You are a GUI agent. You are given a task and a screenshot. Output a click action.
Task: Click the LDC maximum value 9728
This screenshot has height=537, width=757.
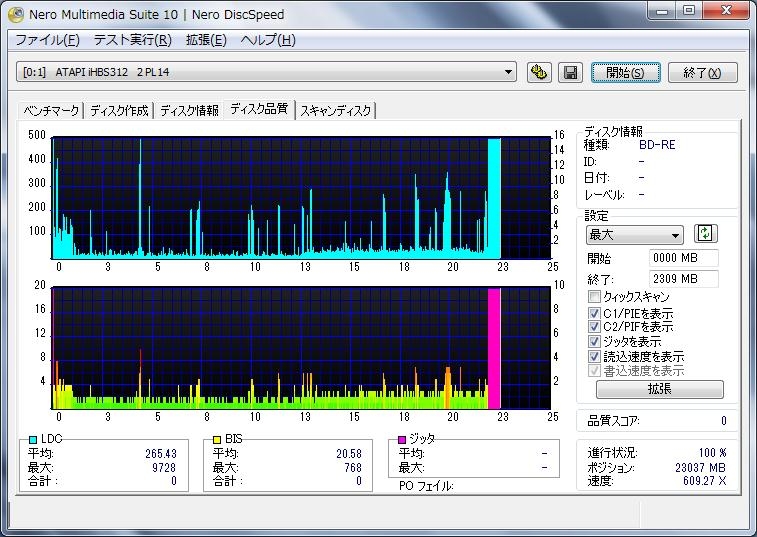point(164,467)
